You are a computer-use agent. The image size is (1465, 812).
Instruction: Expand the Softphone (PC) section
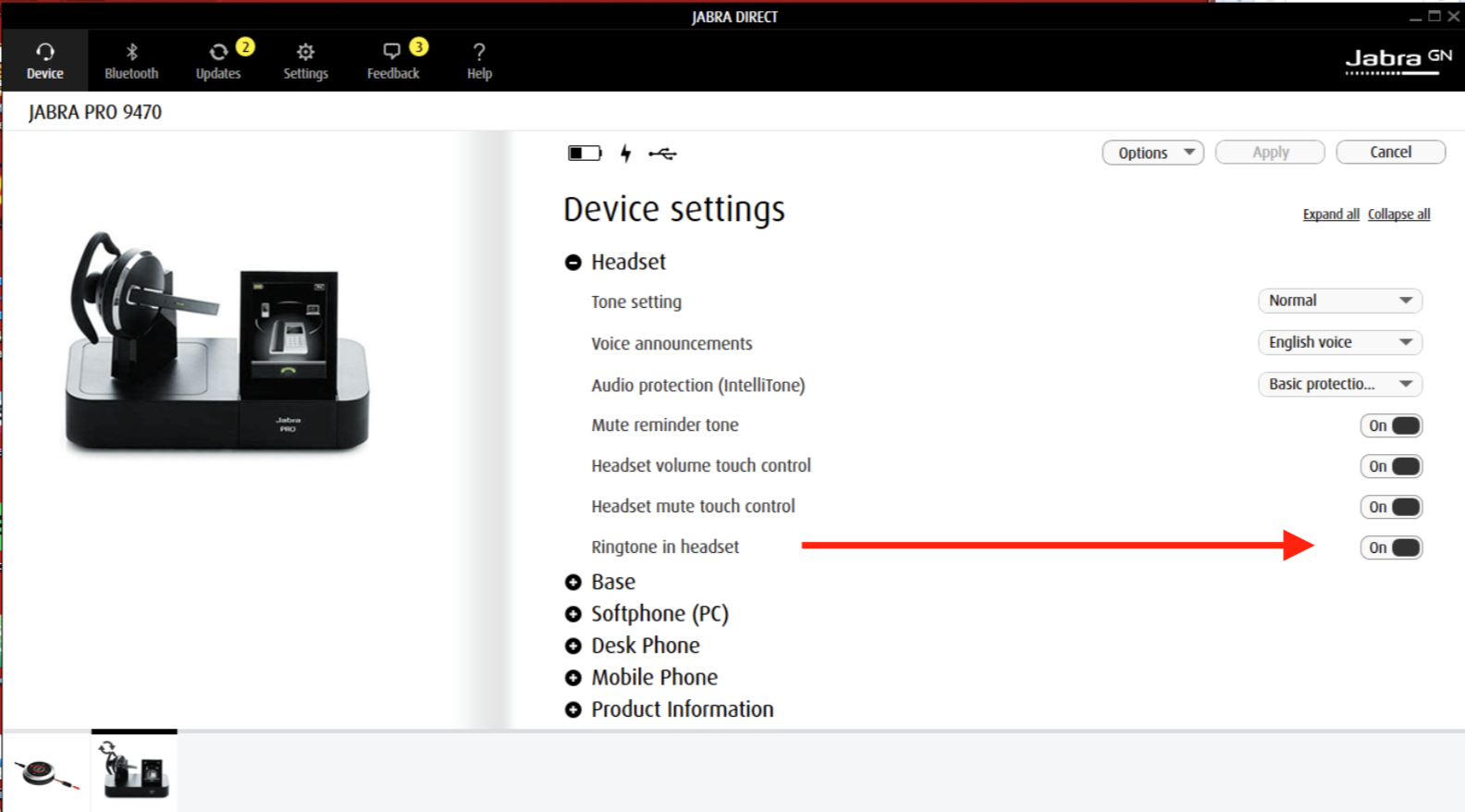[x=573, y=614]
